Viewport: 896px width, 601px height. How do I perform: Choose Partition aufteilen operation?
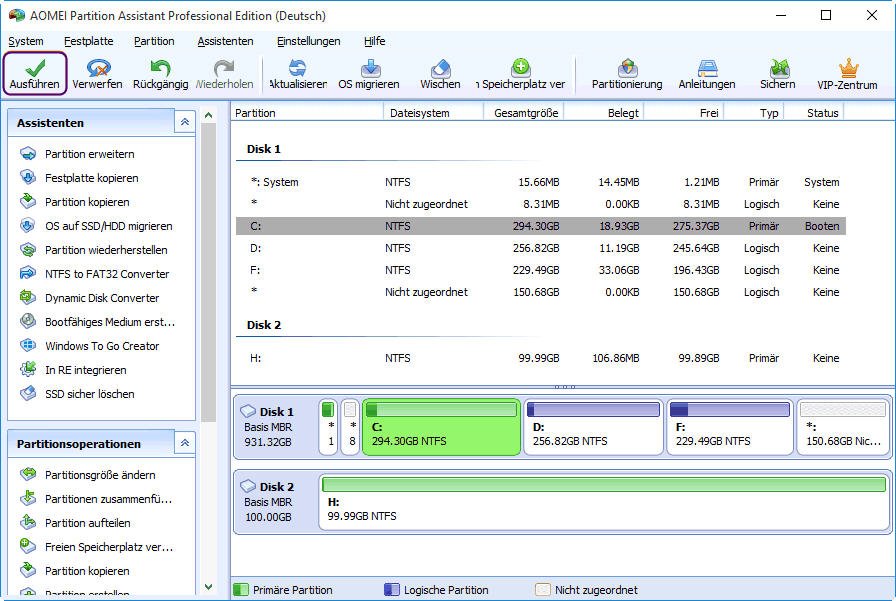[x=75, y=523]
